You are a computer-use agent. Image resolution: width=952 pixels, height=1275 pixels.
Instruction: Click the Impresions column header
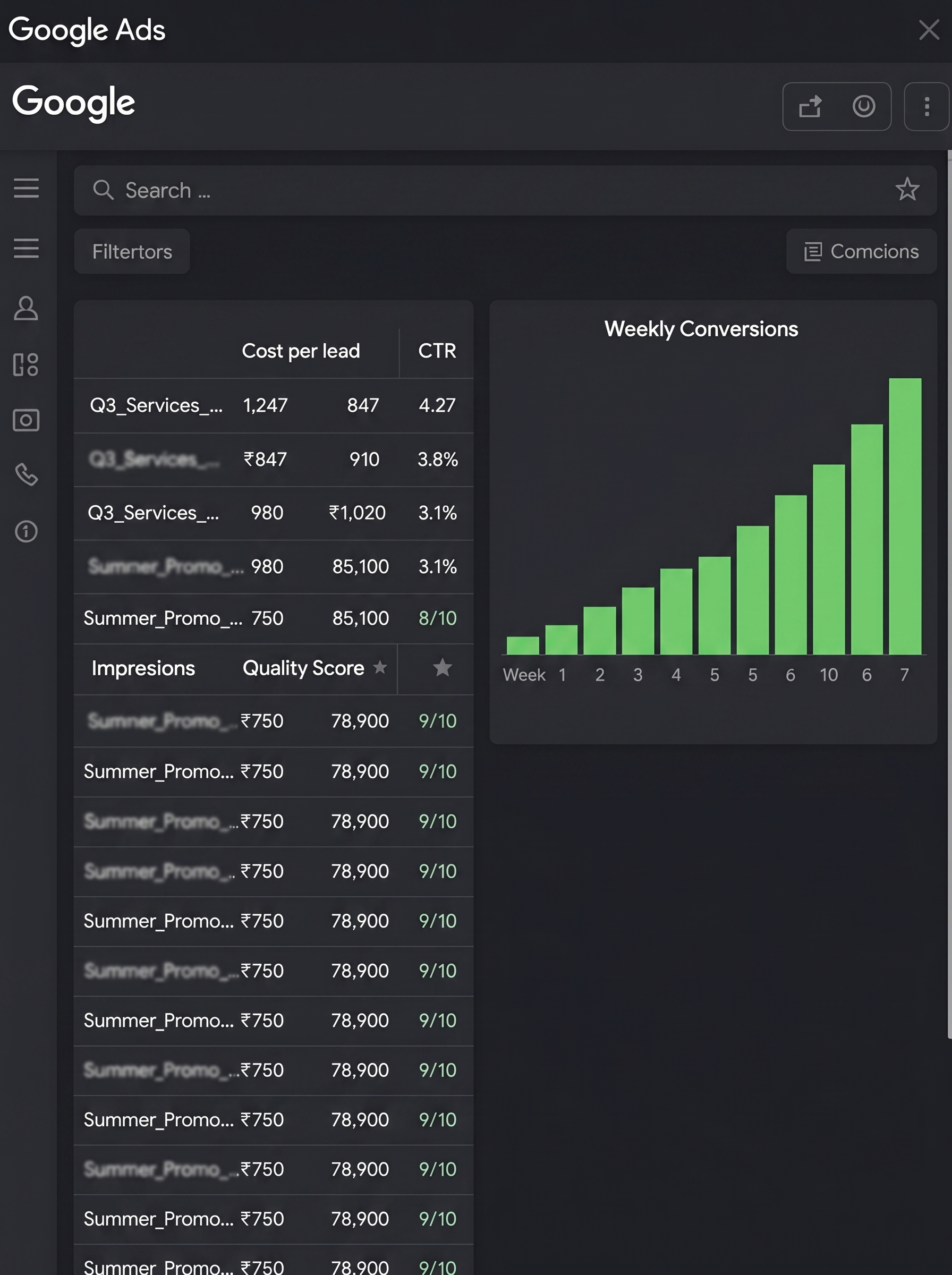pos(143,668)
